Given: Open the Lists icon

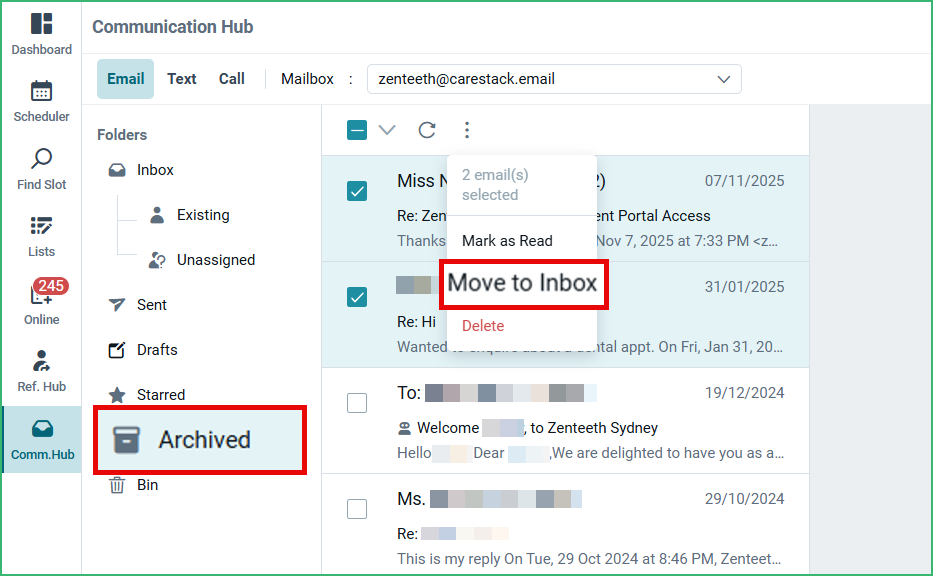Looking at the screenshot, I should tap(42, 226).
